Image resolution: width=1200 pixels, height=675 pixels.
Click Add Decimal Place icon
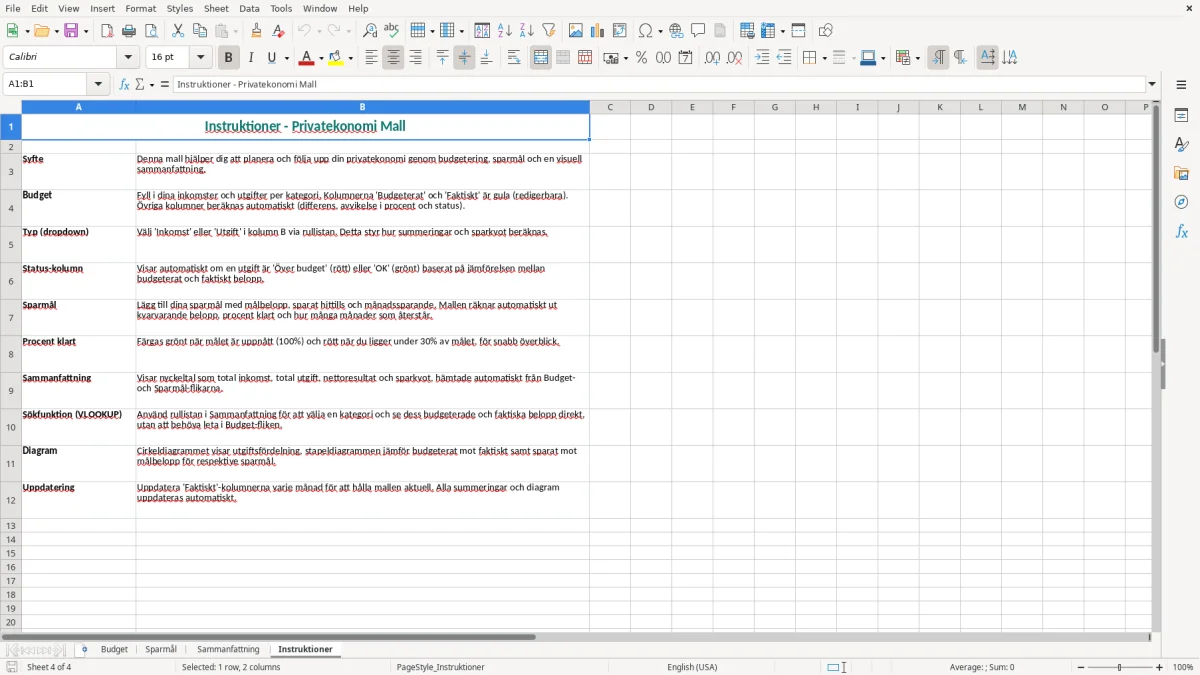(x=712, y=58)
